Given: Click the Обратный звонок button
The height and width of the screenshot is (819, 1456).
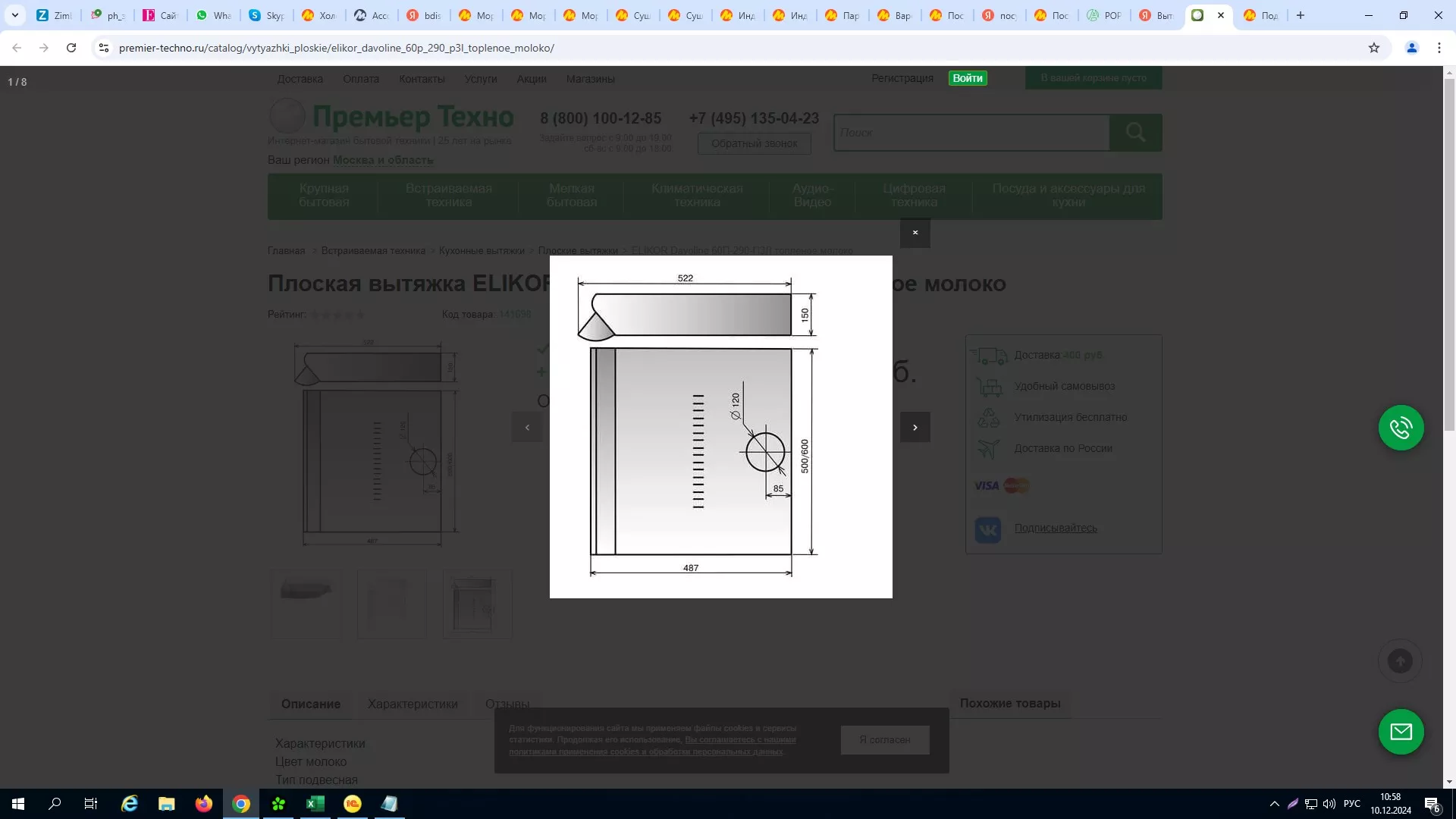Looking at the screenshot, I should (x=754, y=143).
